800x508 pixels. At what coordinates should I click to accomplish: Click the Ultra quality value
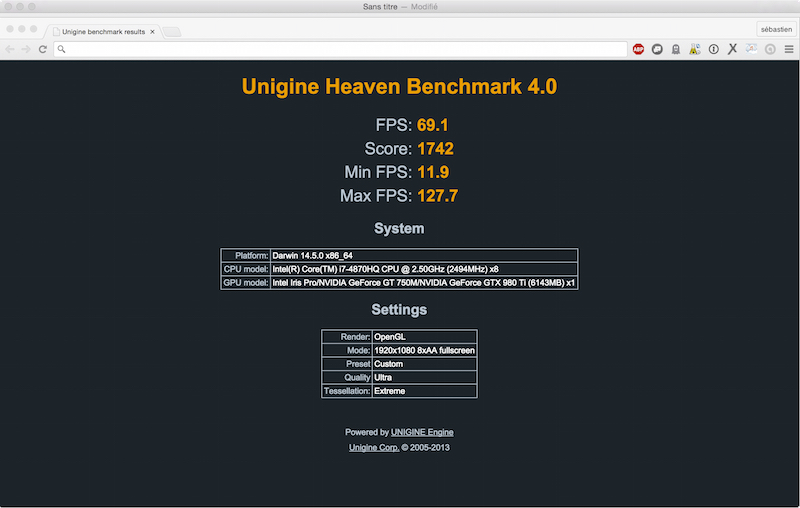tap(424, 377)
